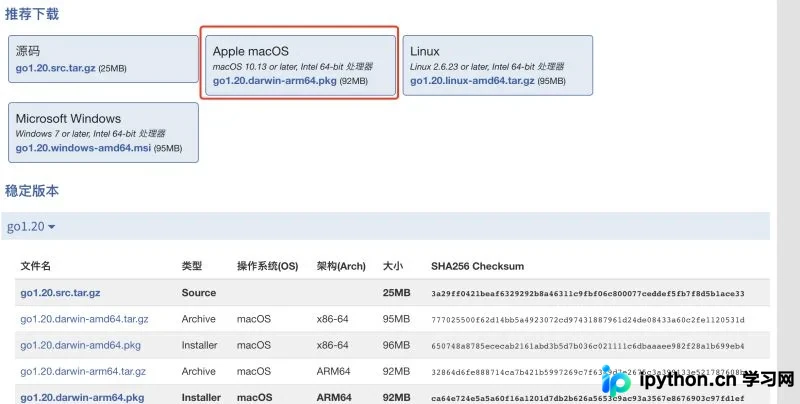This screenshot has width=800, height=404.
Task: Click the Source type cell
Action: (198, 293)
